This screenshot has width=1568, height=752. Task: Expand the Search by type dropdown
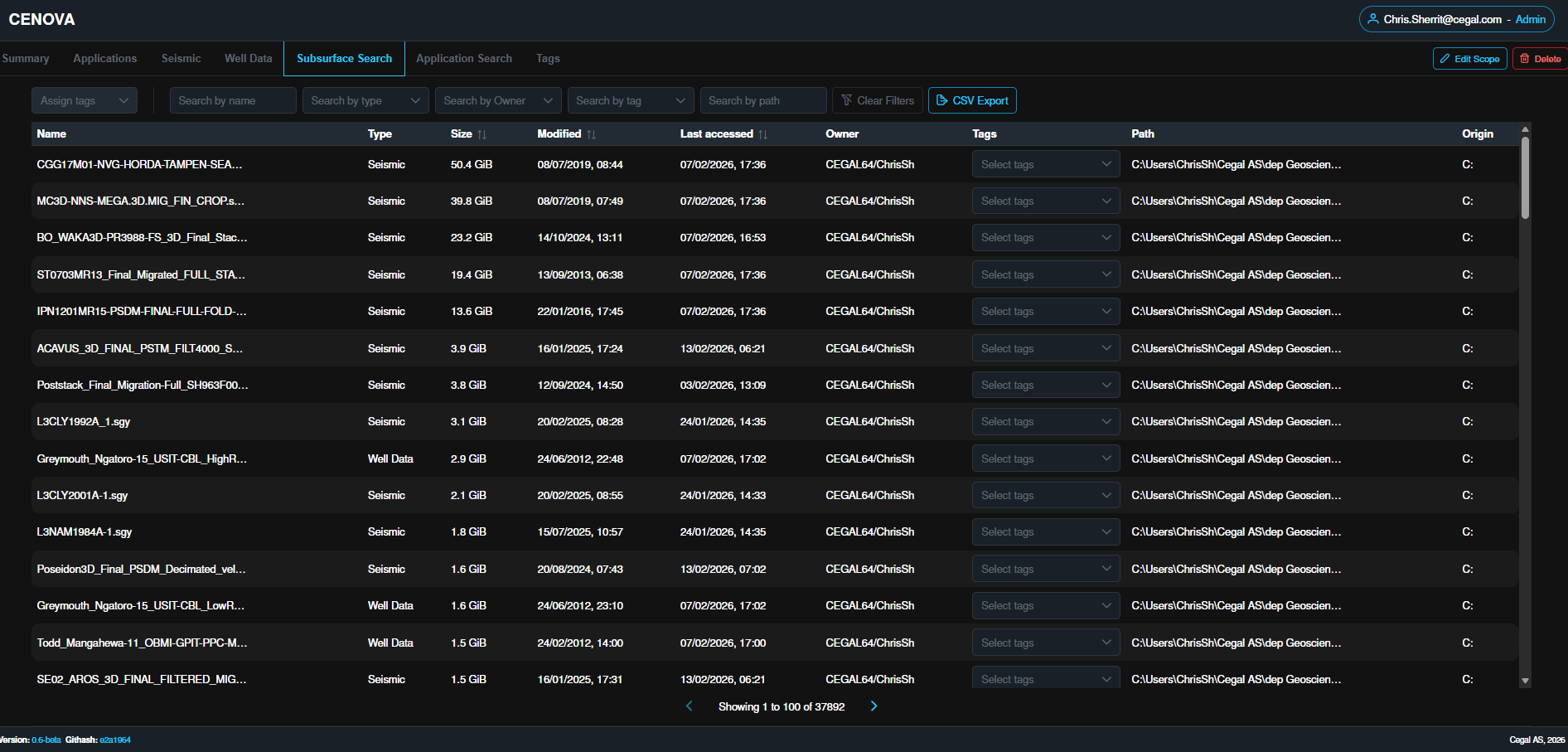click(x=365, y=100)
